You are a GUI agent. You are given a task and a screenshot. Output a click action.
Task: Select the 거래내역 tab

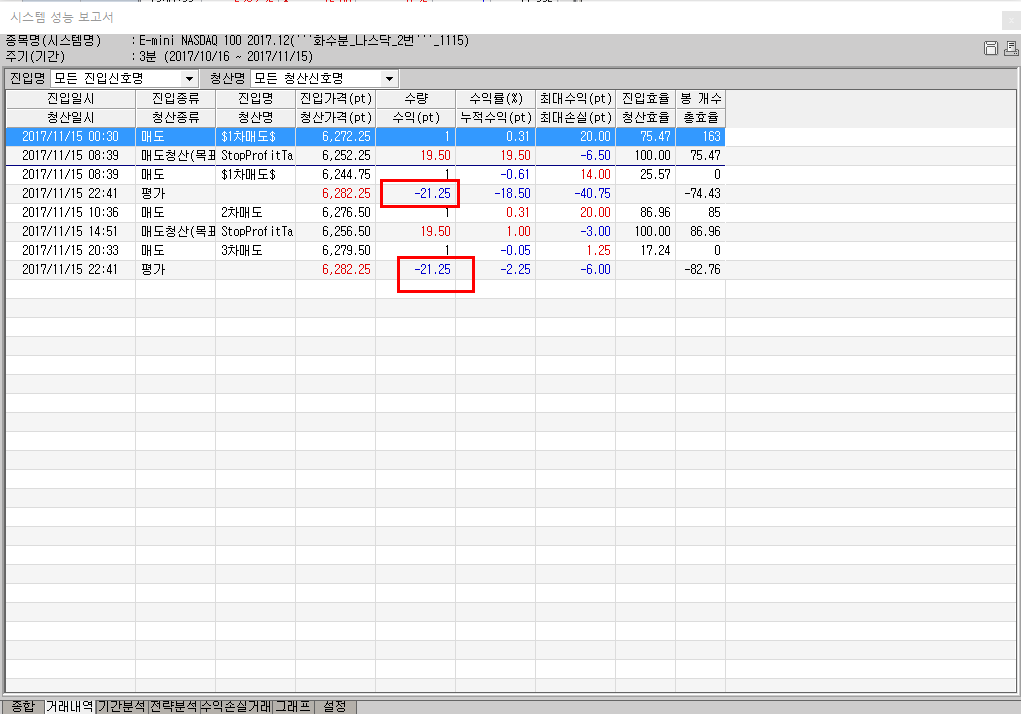point(70,706)
